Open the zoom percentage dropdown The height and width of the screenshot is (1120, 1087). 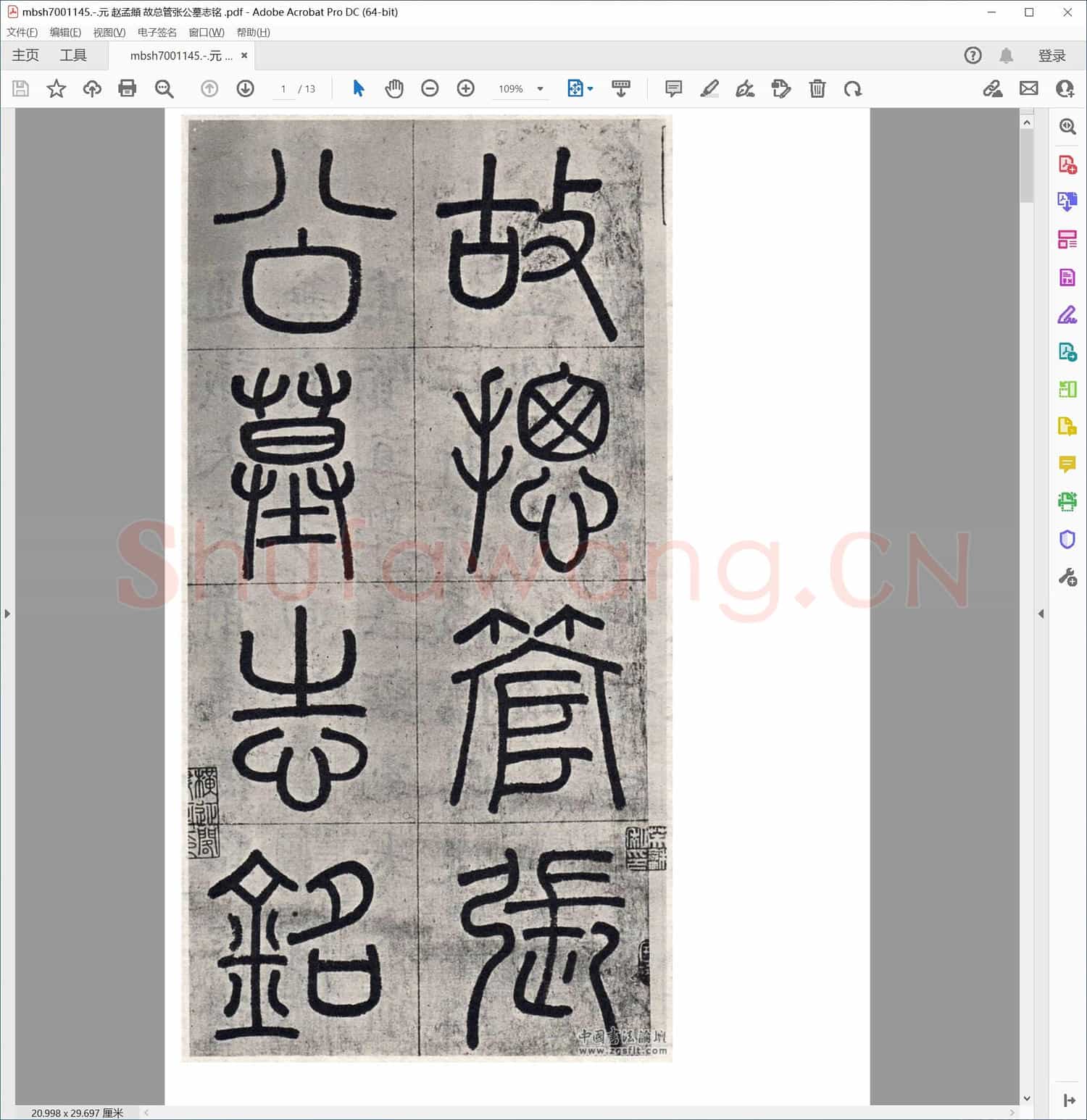click(539, 88)
